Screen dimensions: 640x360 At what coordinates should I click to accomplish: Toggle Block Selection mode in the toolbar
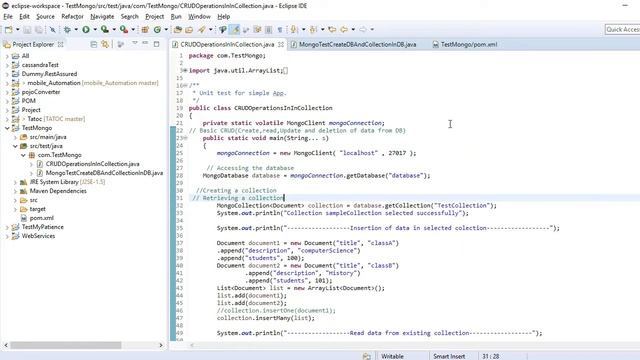269,29
